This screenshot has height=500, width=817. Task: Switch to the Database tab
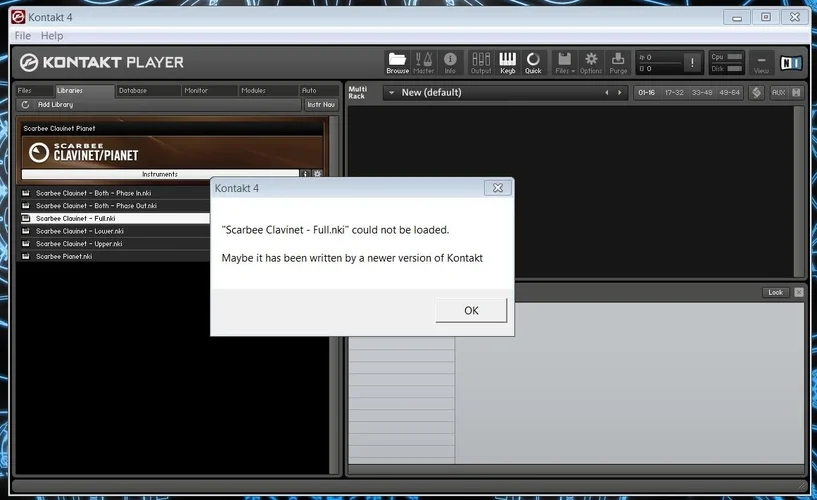point(148,91)
